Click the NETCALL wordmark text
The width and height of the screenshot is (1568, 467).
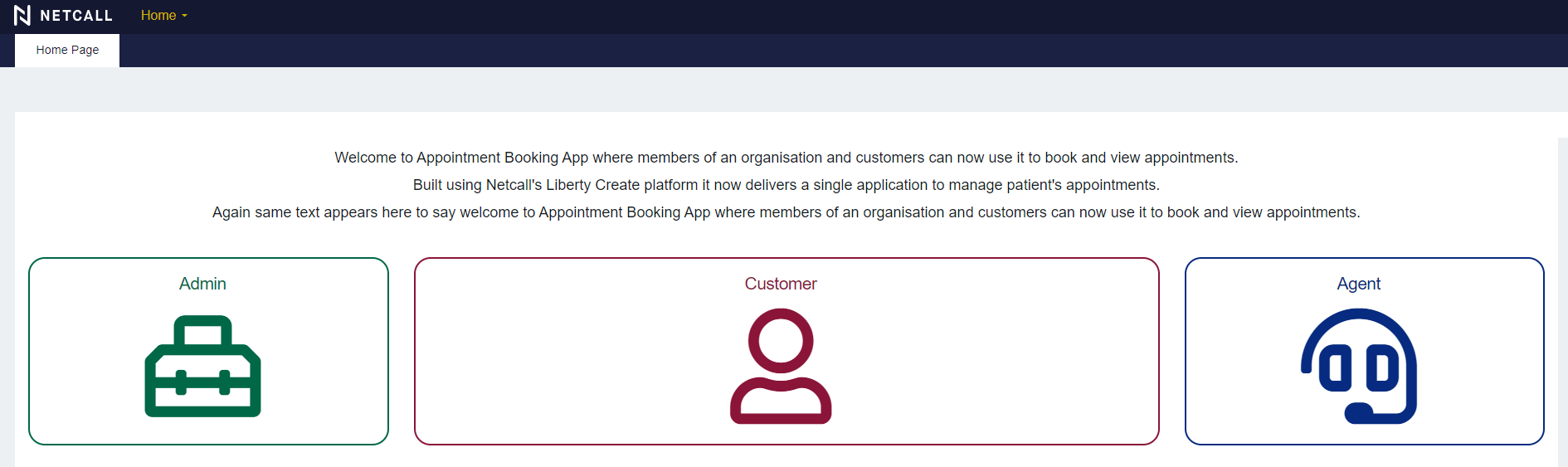point(76,16)
